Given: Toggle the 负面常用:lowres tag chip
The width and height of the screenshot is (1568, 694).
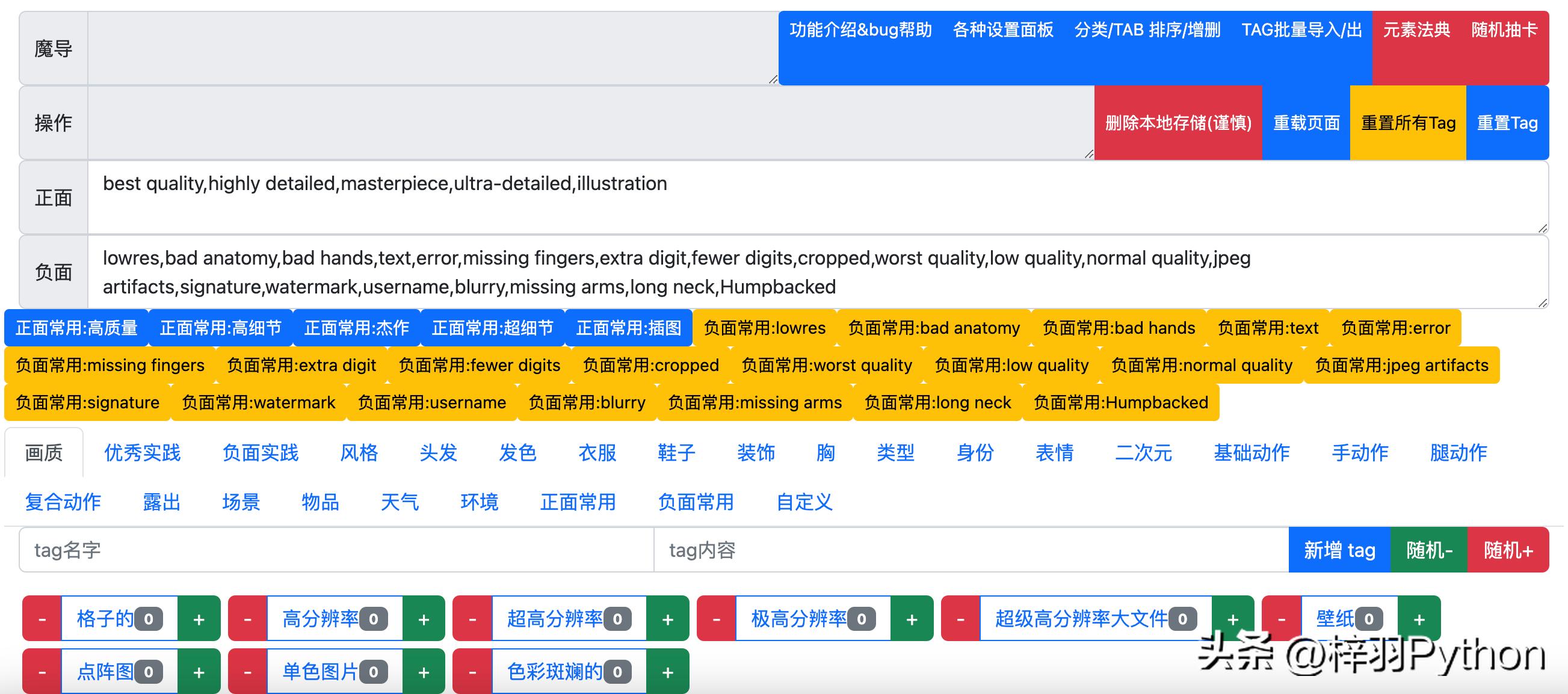Looking at the screenshot, I should click(764, 327).
